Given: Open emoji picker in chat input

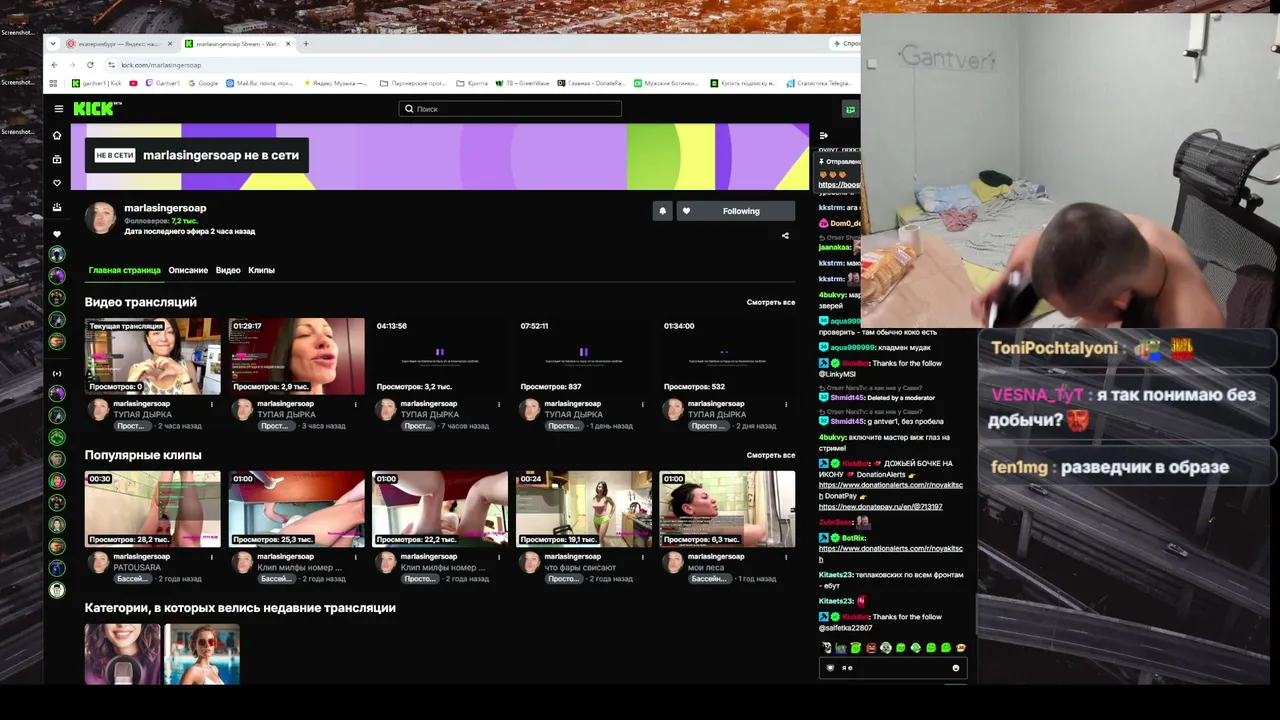Looking at the screenshot, I should [x=956, y=668].
